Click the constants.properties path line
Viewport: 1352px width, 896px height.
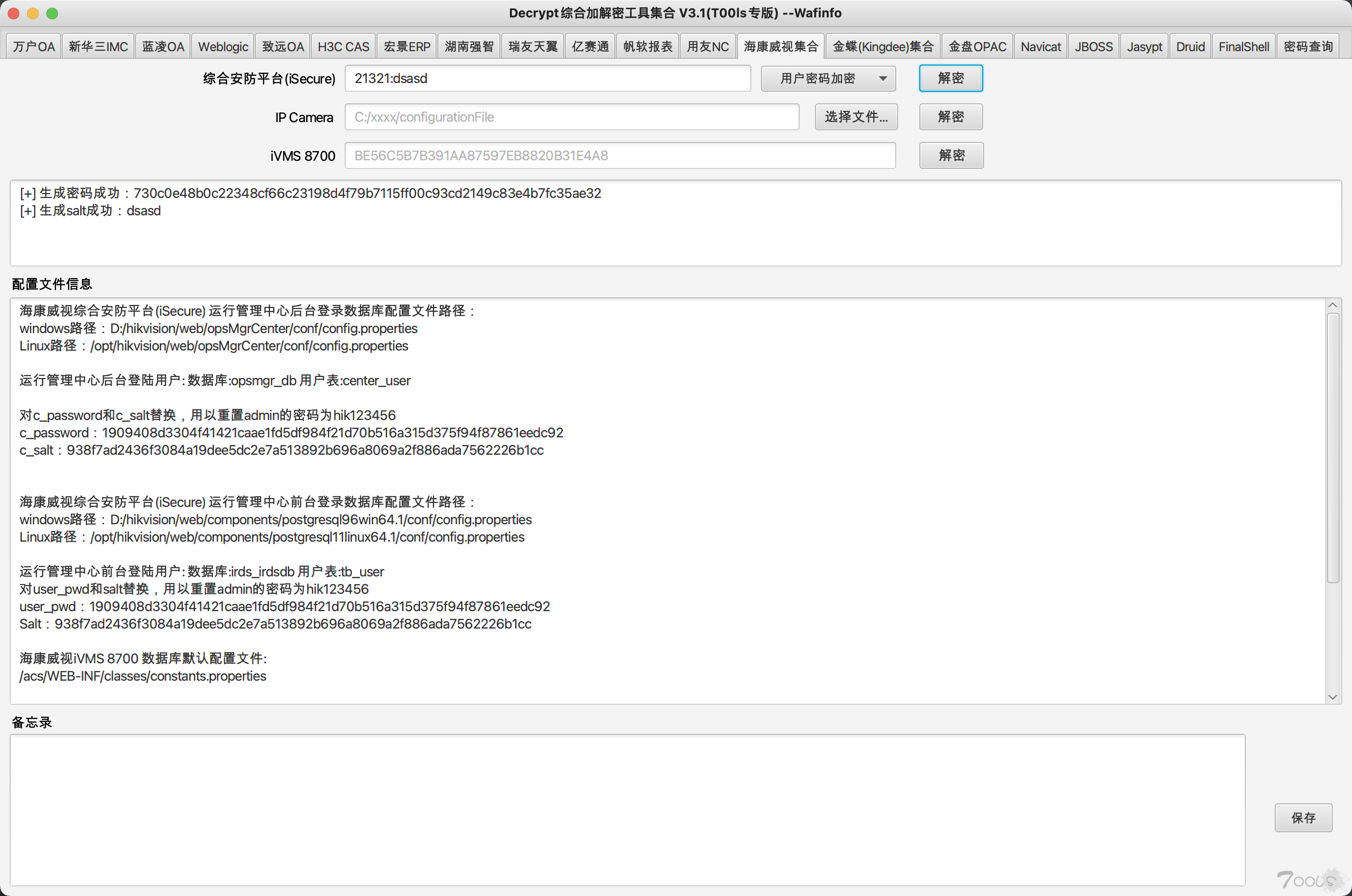pyautogui.click(x=143, y=676)
